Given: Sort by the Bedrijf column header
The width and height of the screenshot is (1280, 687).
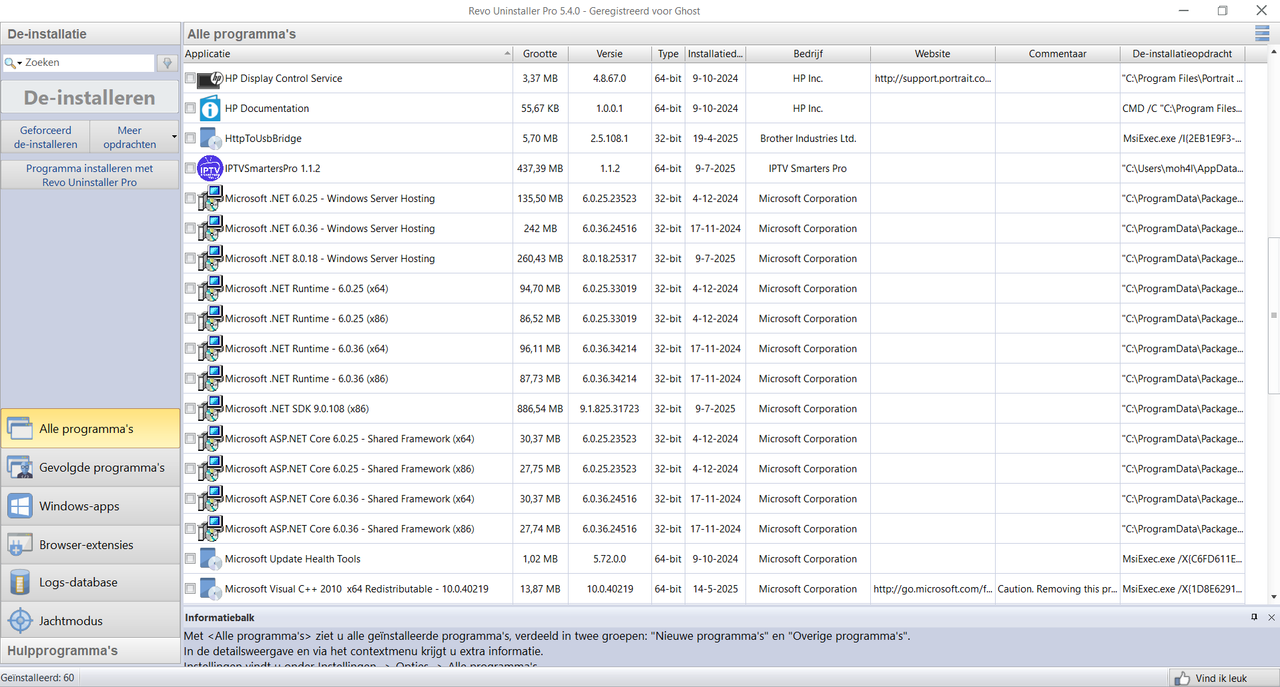Looking at the screenshot, I should pos(808,54).
